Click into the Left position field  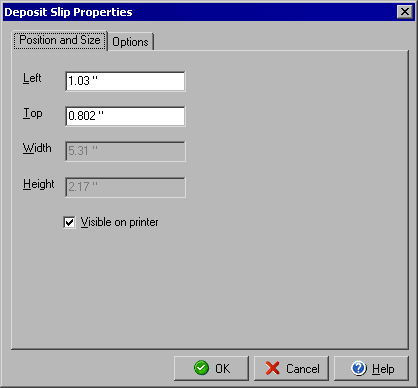pos(125,81)
